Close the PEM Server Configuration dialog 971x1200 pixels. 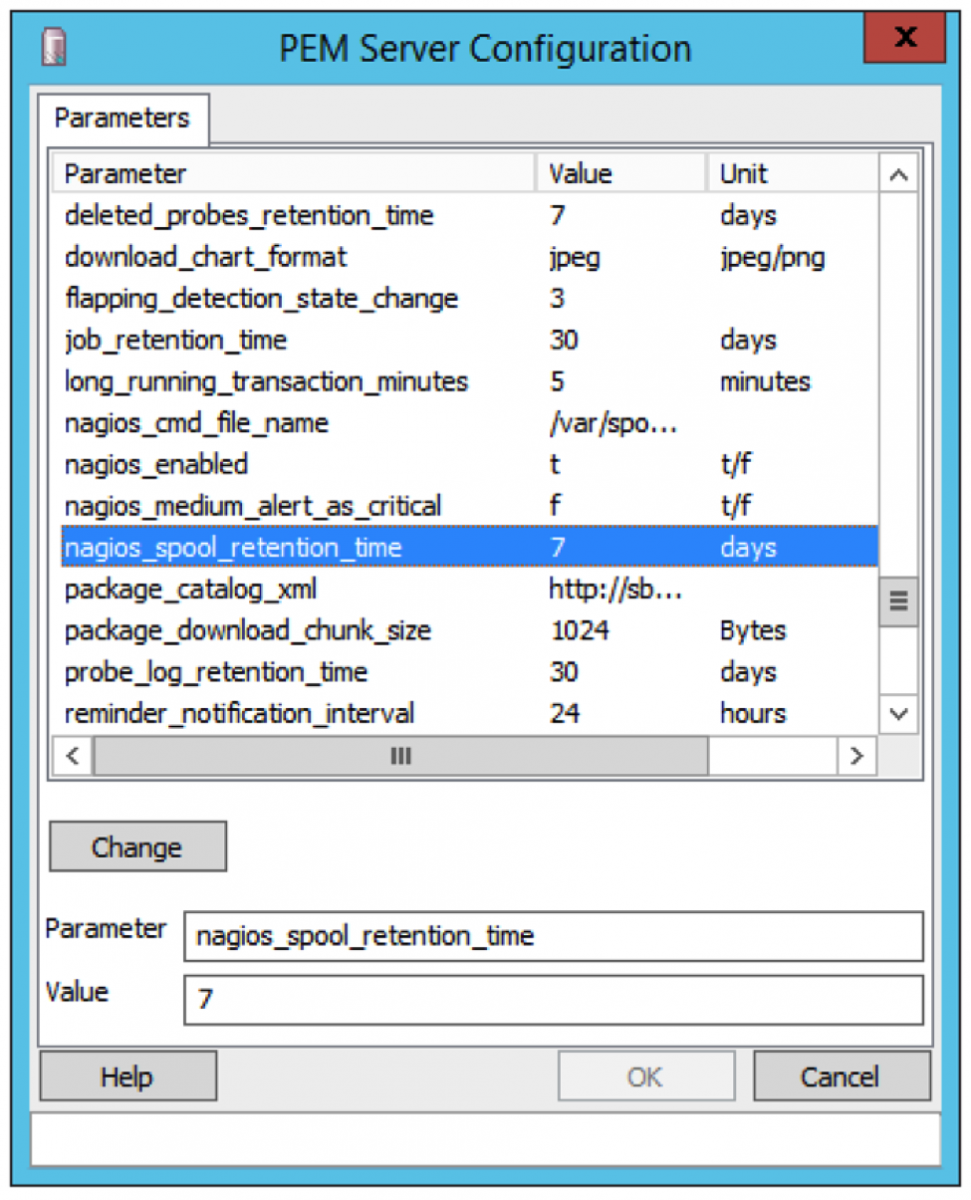click(x=905, y=38)
